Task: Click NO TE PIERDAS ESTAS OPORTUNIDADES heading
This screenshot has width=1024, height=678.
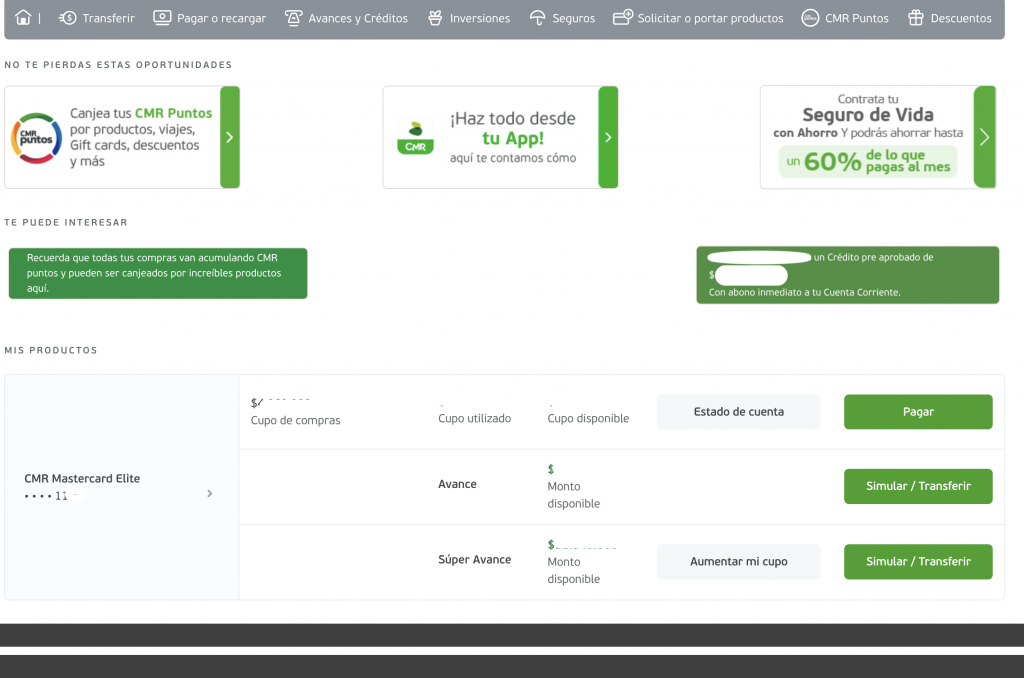Action: coord(118,65)
